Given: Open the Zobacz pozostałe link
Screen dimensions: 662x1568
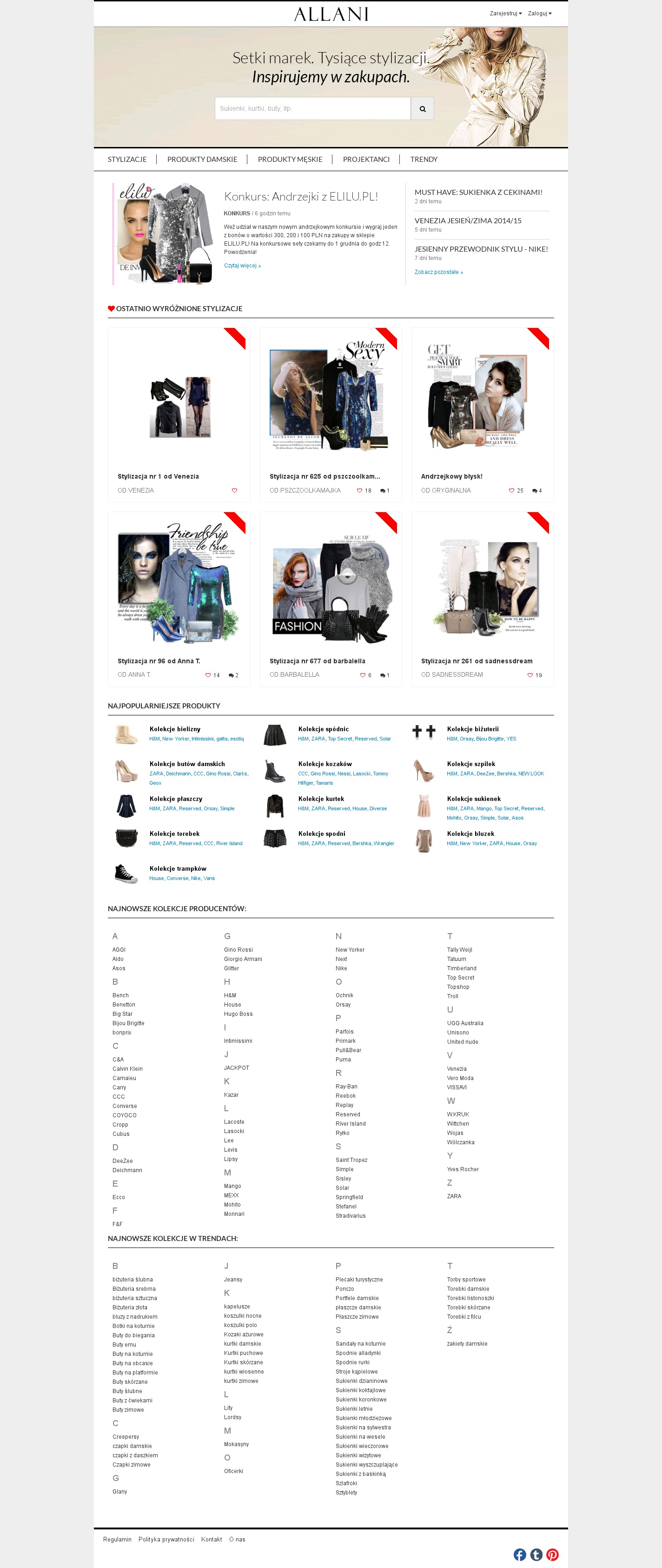Looking at the screenshot, I should (439, 272).
